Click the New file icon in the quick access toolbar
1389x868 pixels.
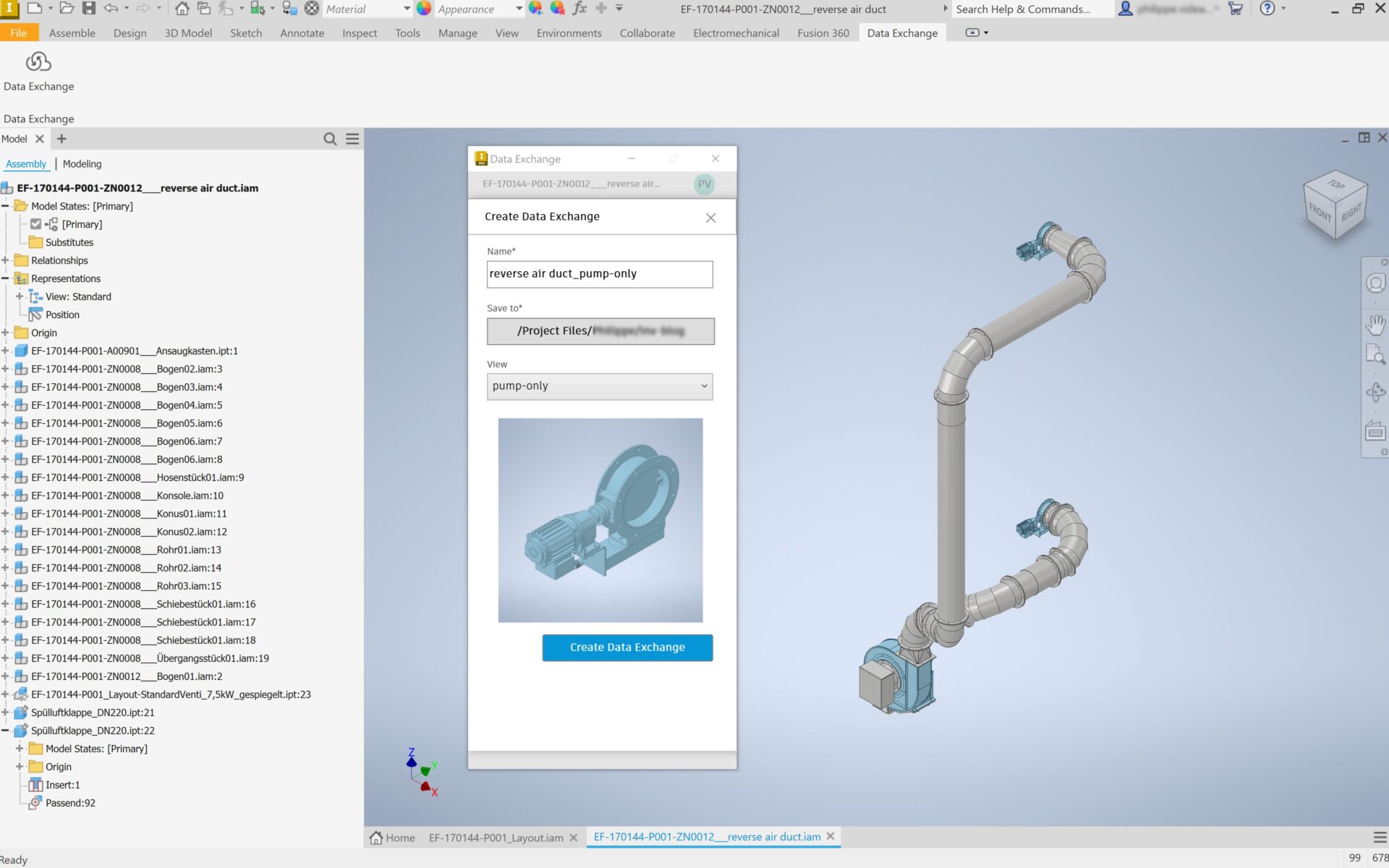pos(33,9)
